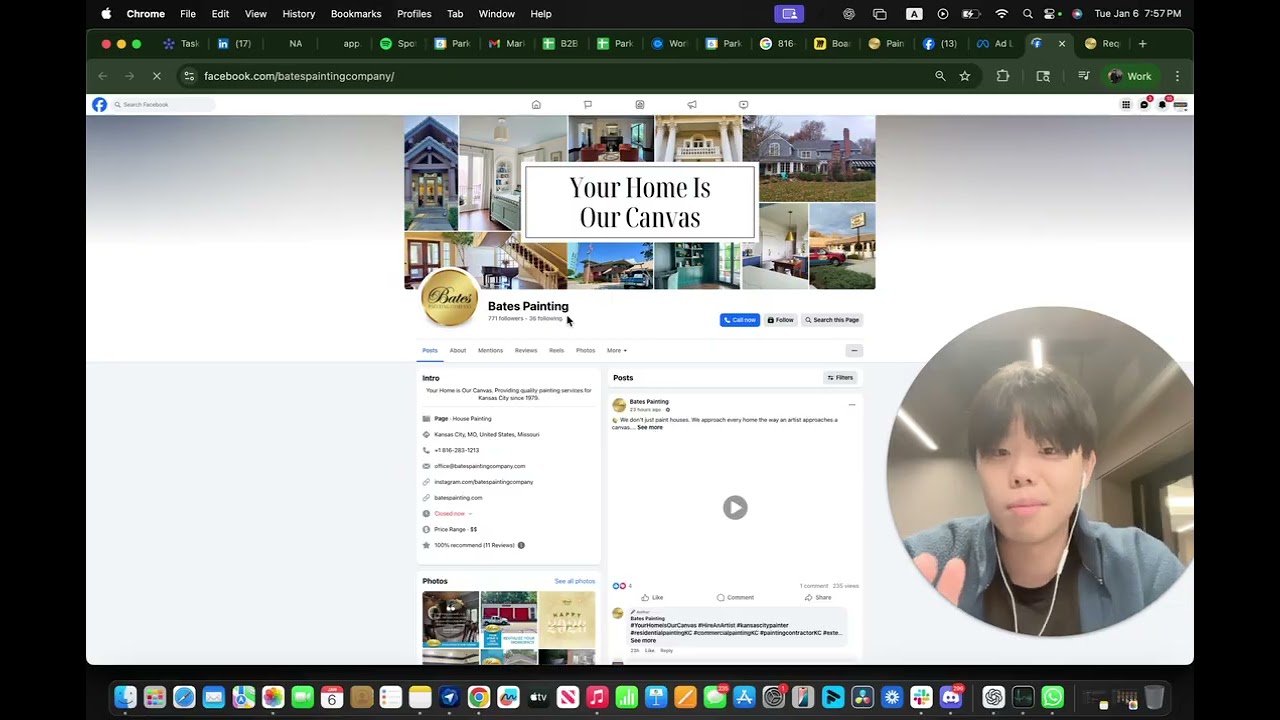1280x720 pixels.
Task: Expand the More dropdown in the page tabs
Action: pos(617,350)
